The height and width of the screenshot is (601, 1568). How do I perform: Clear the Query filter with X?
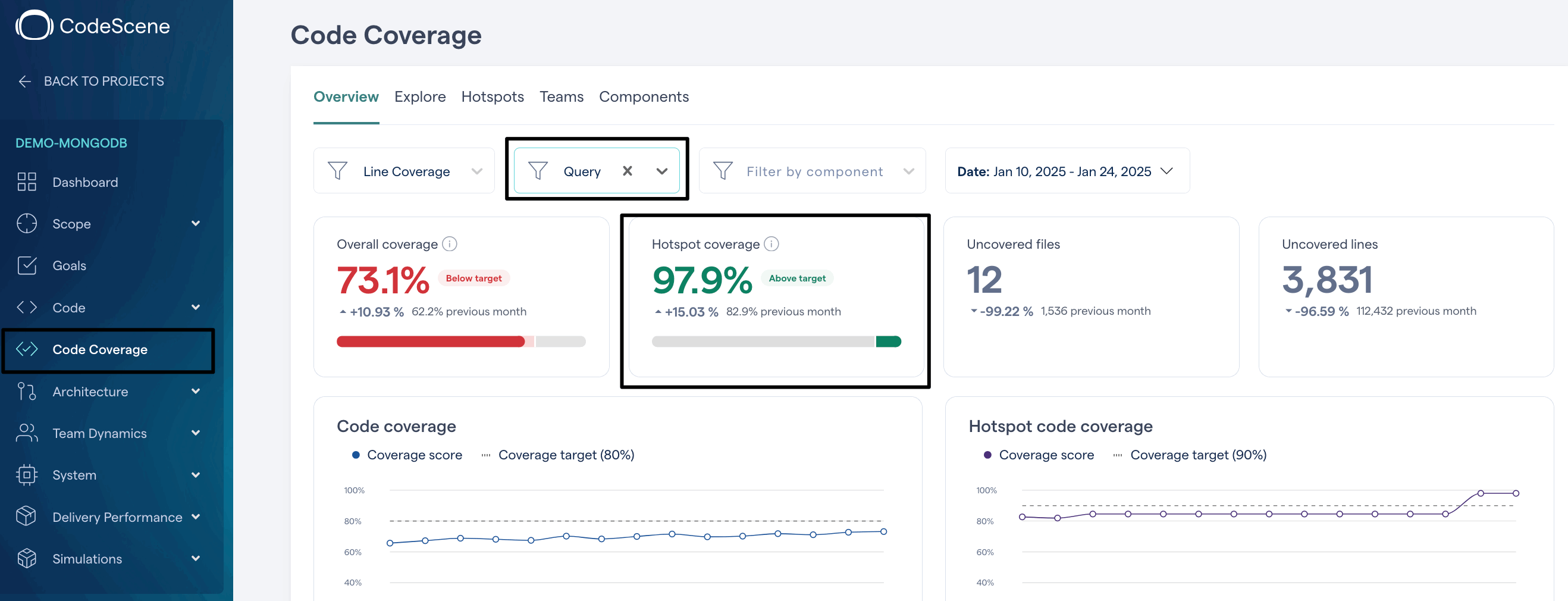click(627, 171)
